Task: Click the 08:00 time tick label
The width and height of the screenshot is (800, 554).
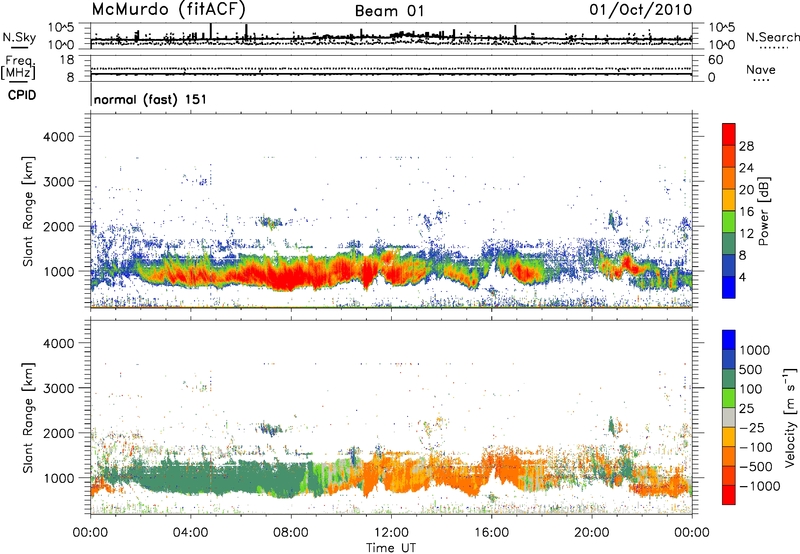Action: pyautogui.click(x=291, y=533)
